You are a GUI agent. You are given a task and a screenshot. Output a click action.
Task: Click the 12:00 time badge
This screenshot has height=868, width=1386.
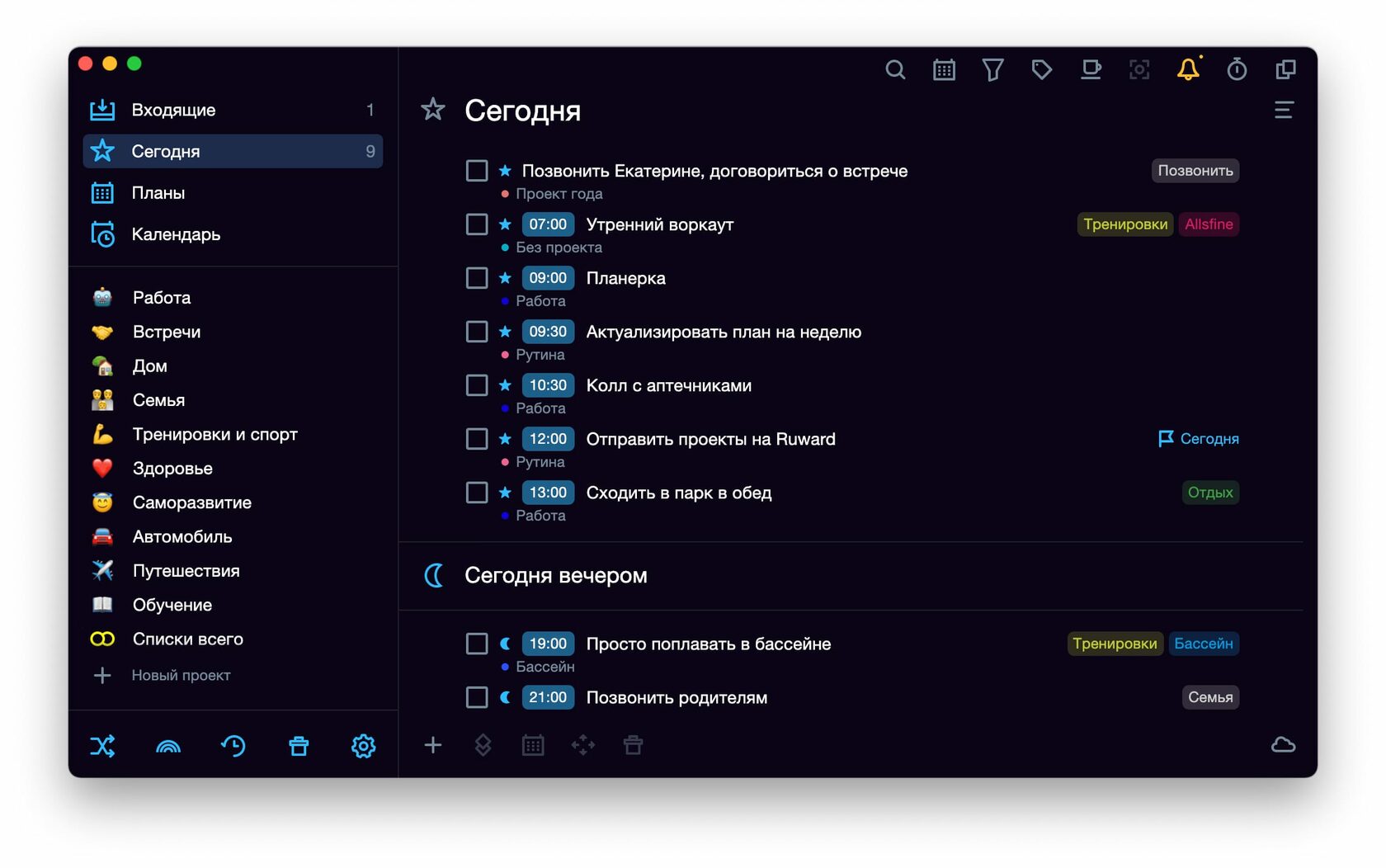[548, 439]
